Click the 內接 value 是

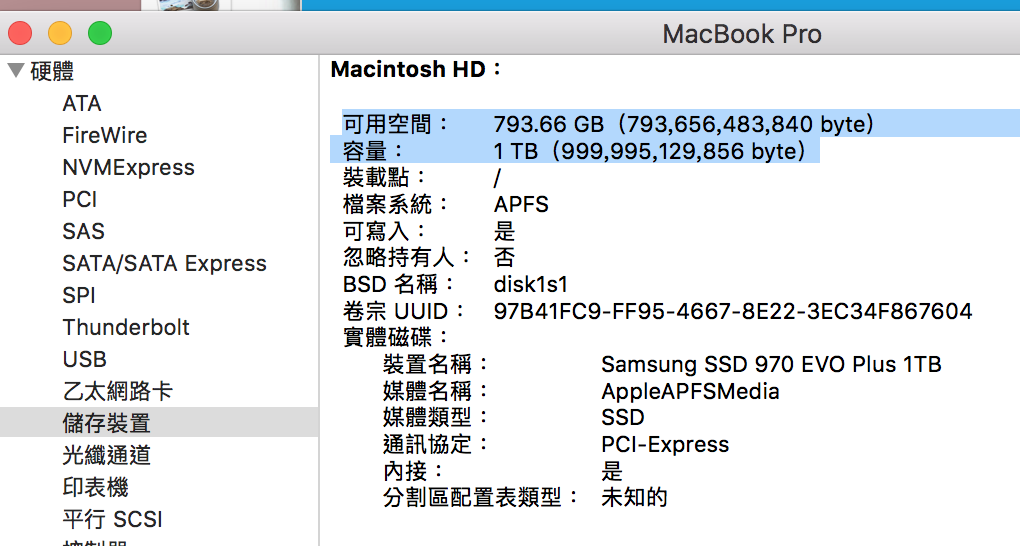[x=611, y=471]
